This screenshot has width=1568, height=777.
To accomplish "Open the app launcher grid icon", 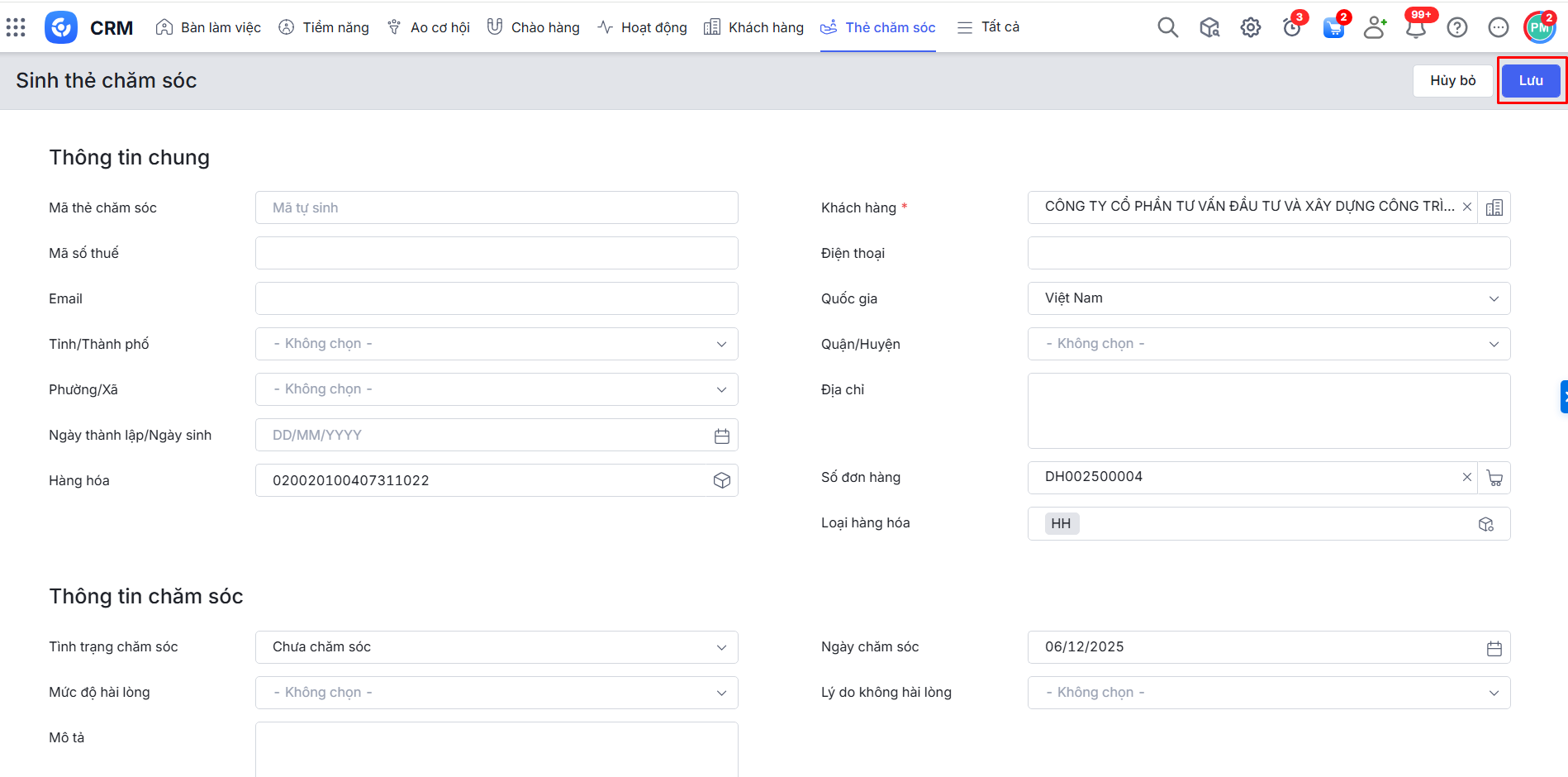I will click(16, 27).
